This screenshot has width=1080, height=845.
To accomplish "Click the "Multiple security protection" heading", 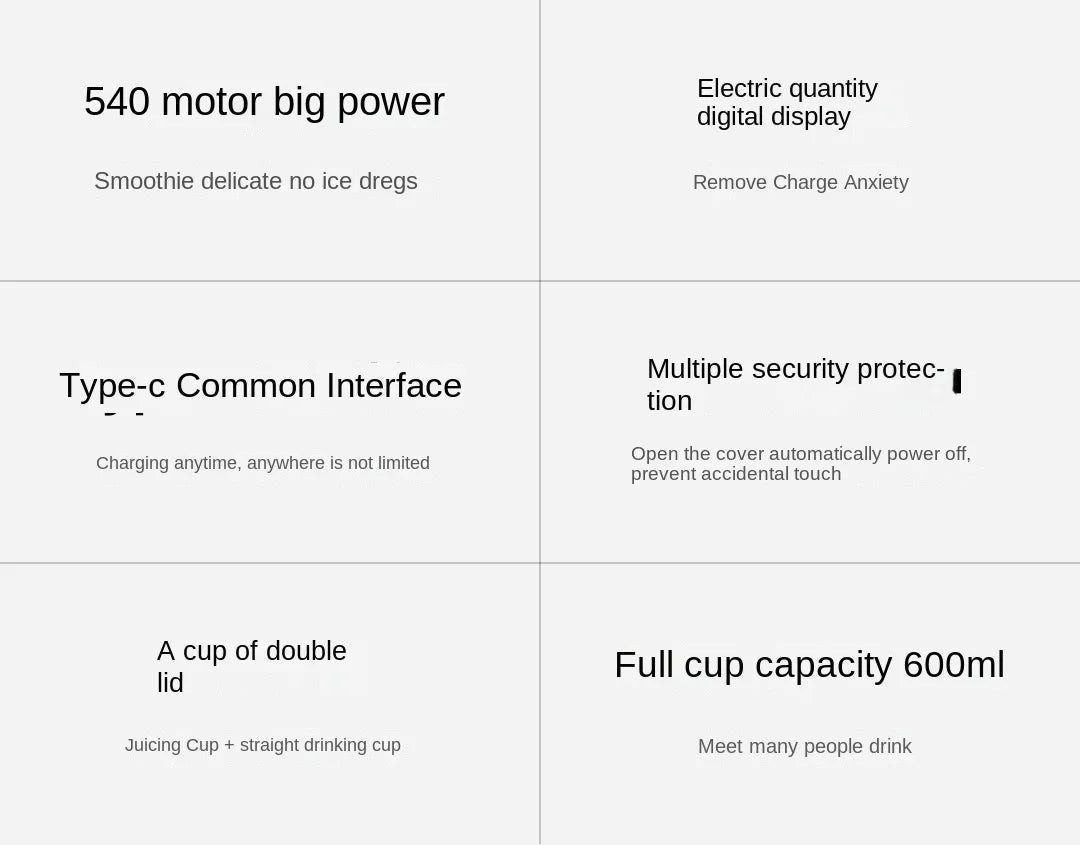I will (795, 384).
